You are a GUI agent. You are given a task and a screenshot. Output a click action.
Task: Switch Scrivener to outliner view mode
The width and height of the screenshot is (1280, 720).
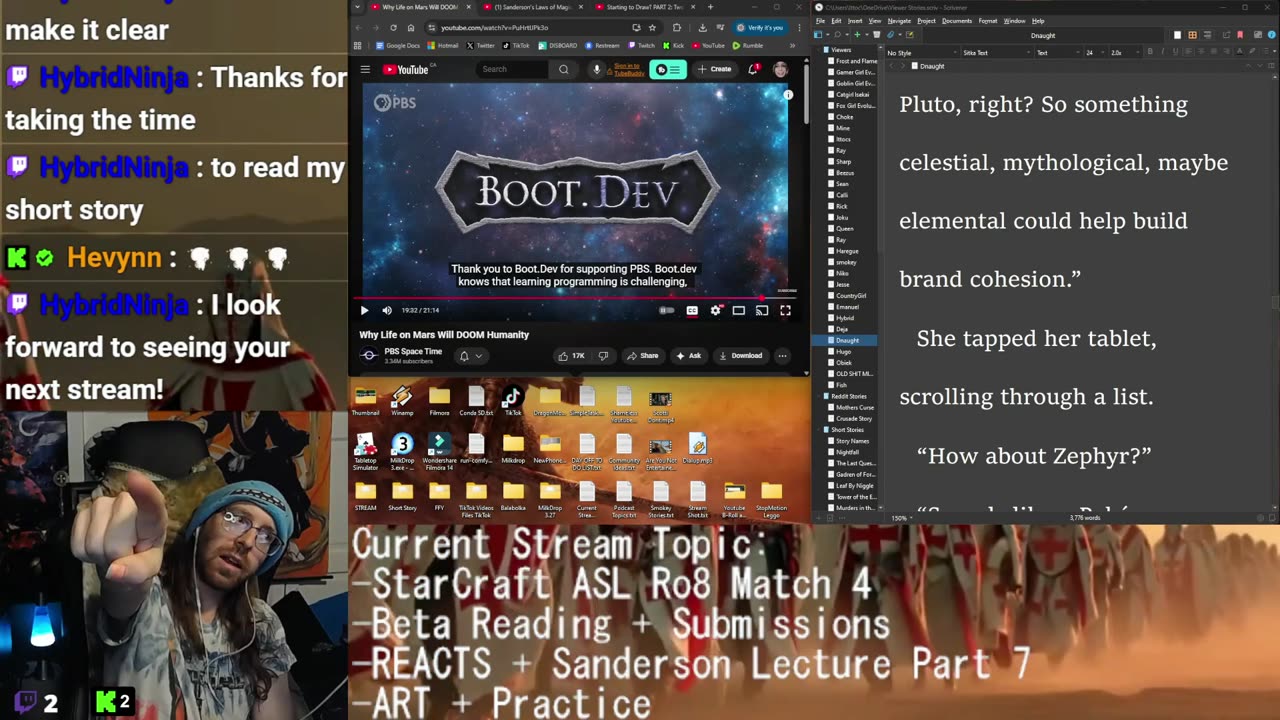1205,36
